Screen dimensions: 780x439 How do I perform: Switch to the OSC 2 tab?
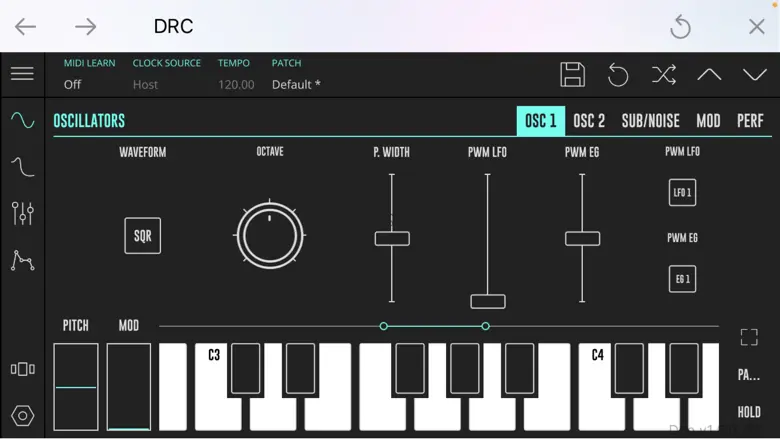589,121
